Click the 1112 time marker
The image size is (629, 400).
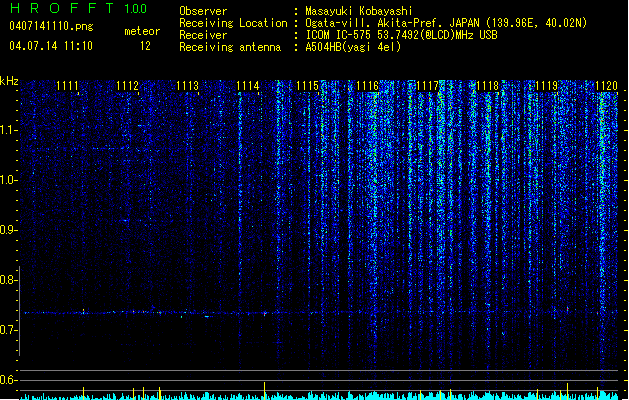(127, 86)
